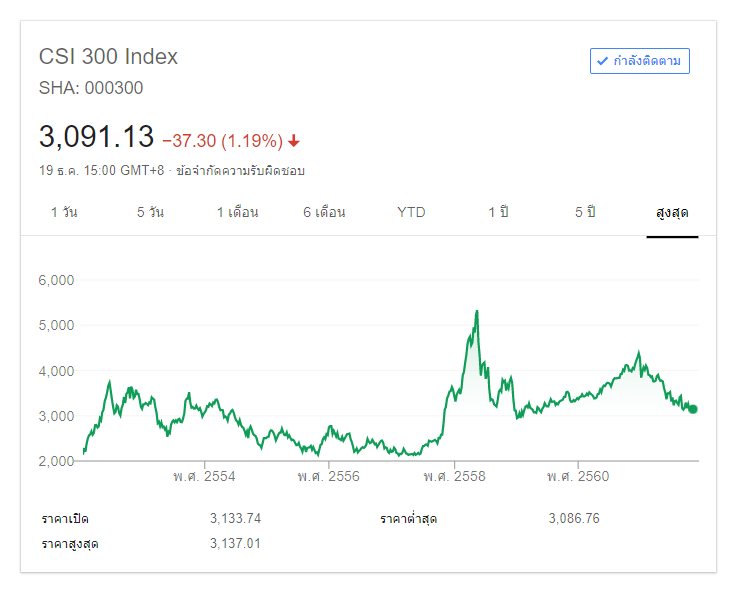This screenshot has width=738, height=593.
Task: Click the green endpoint dot on the chart
Action: click(692, 409)
